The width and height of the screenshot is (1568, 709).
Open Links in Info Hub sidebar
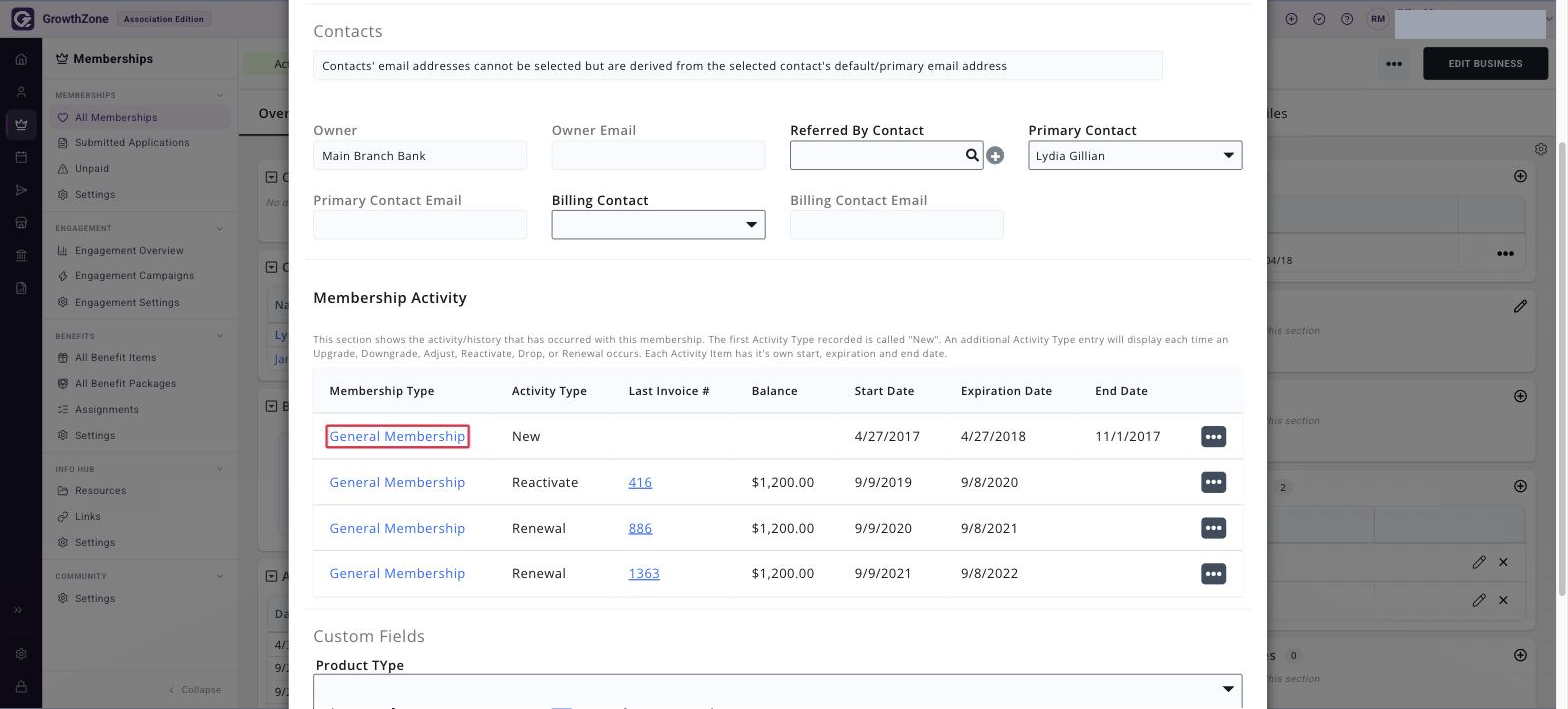[x=88, y=517]
